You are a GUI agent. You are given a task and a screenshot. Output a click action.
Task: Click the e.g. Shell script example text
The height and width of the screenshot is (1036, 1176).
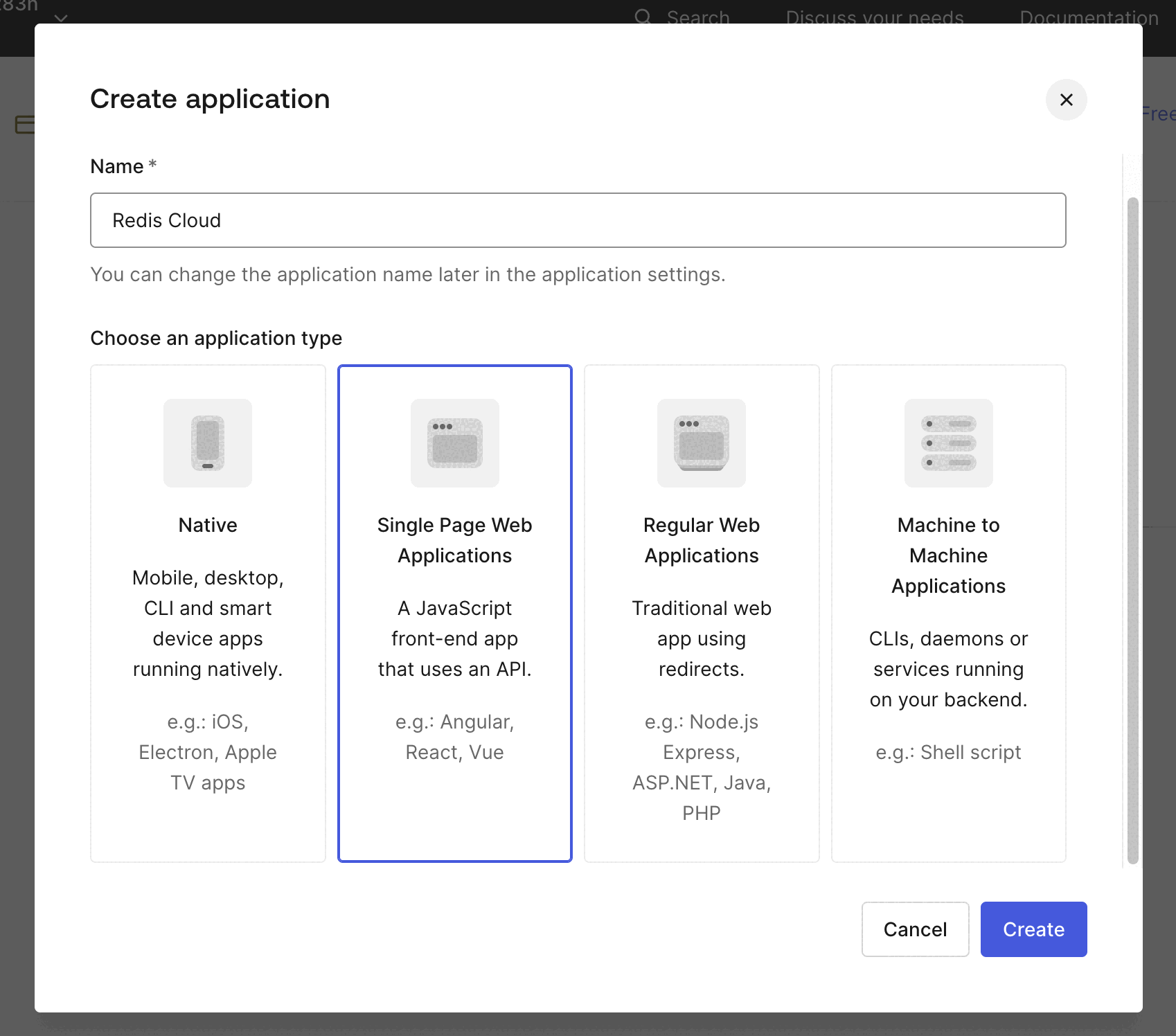coord(948,752)
